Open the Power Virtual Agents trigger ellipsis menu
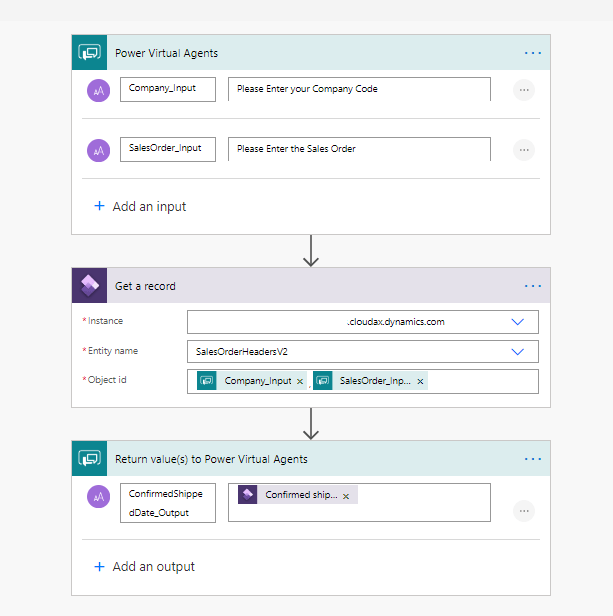Viewport: 613px width, 616px height. click(533, 53)
